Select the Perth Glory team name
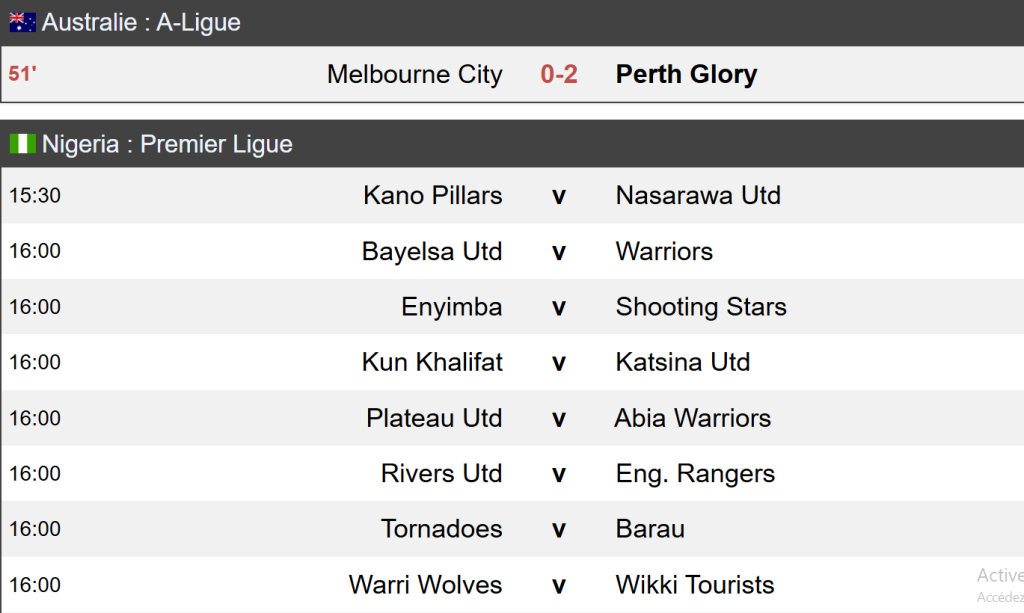Image resolution: width=1024 pixels, height=613 pixels. 686,75
